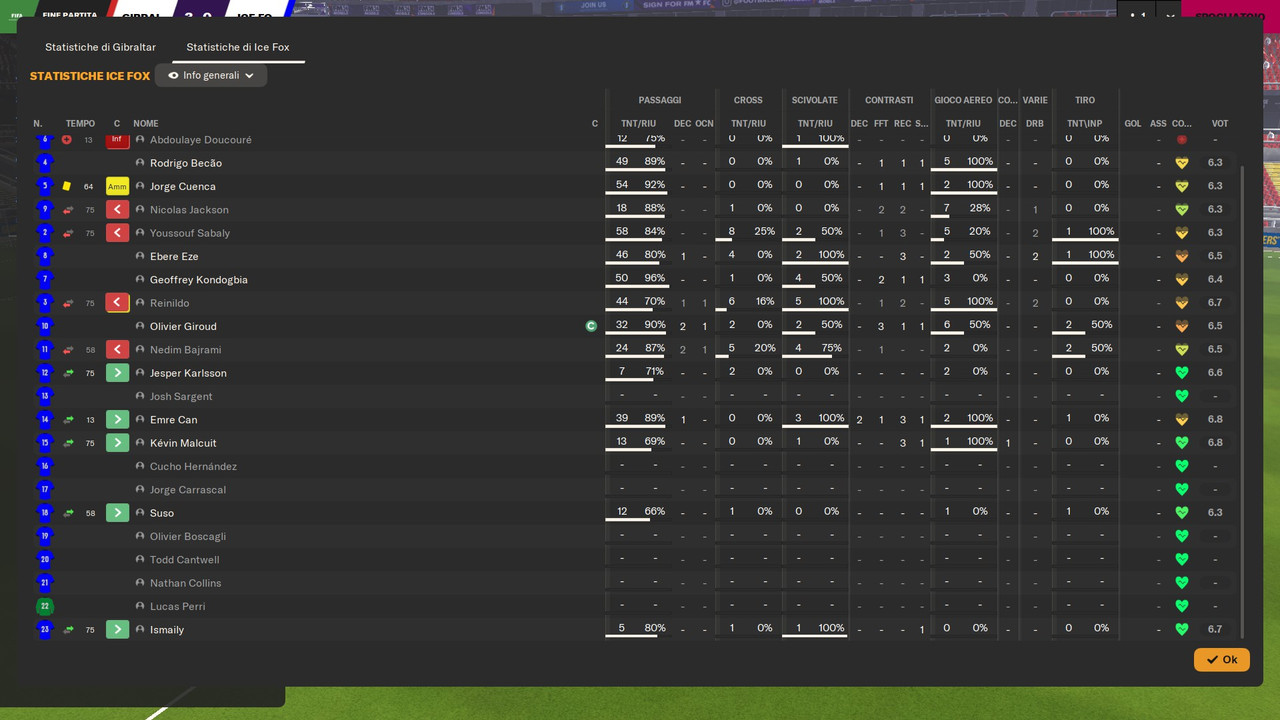Click the Cucho Hernández name link
The height and width of the screenshot is (720, 1280).
(193, 466)
